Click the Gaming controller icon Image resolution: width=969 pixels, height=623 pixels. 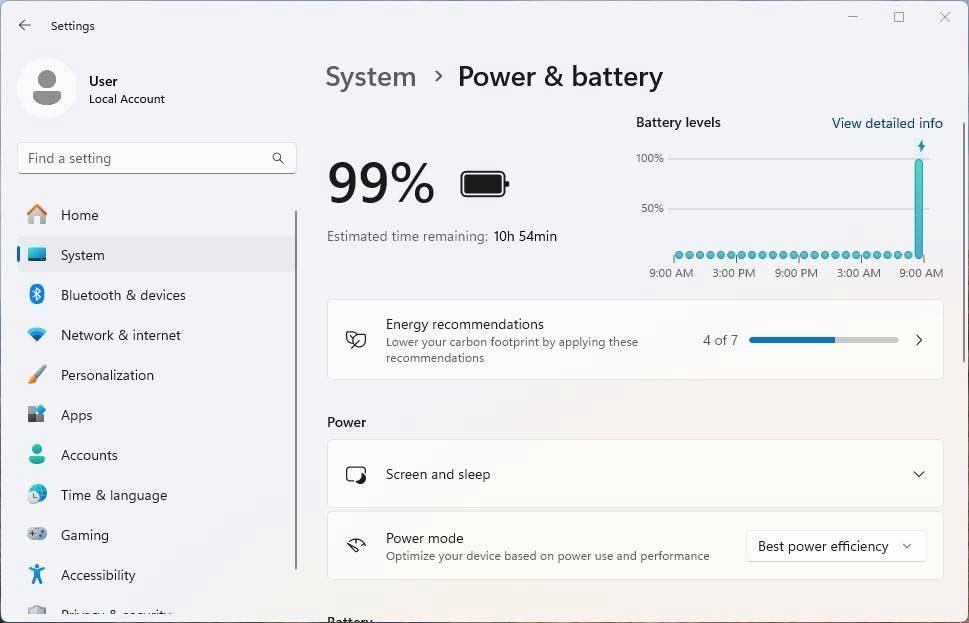tap(37, 535)
